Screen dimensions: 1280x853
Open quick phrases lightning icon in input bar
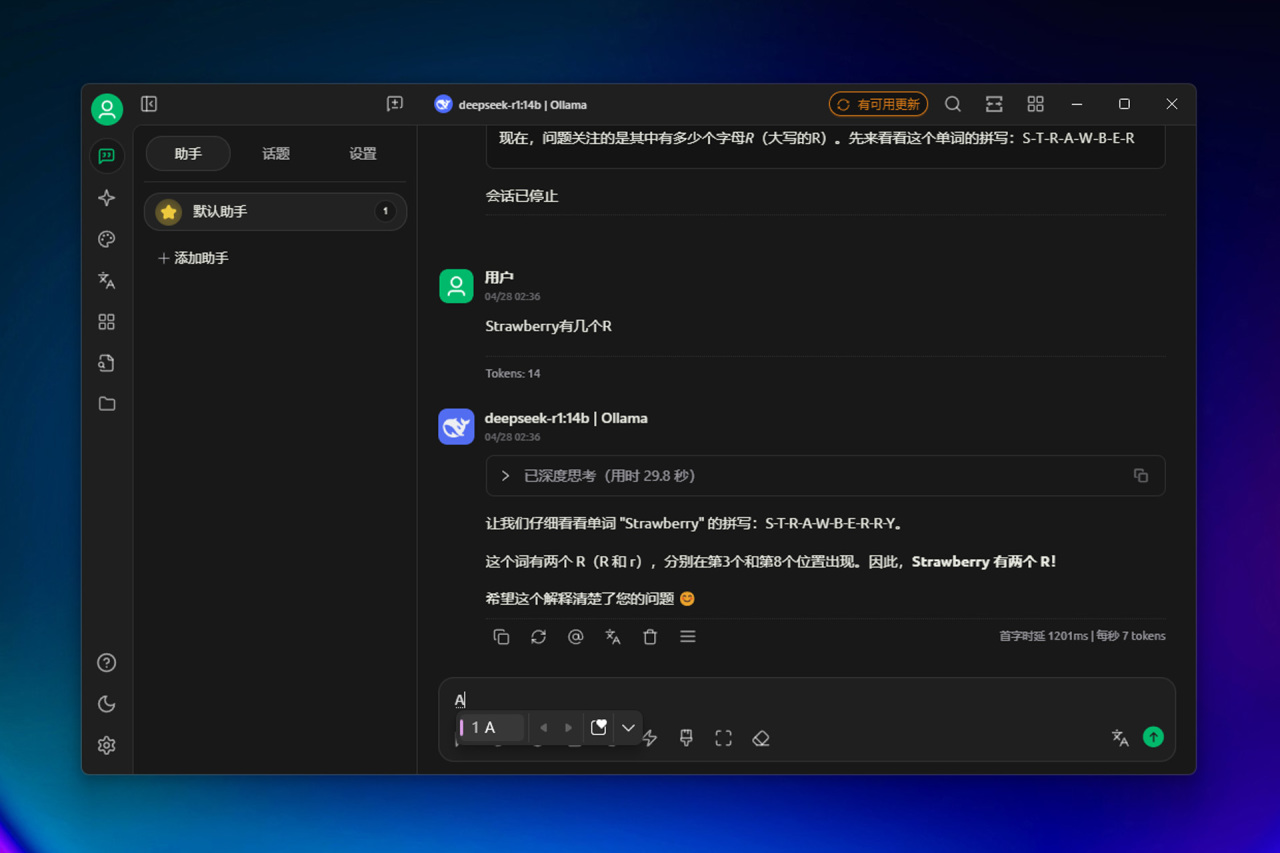pos(650,738)
